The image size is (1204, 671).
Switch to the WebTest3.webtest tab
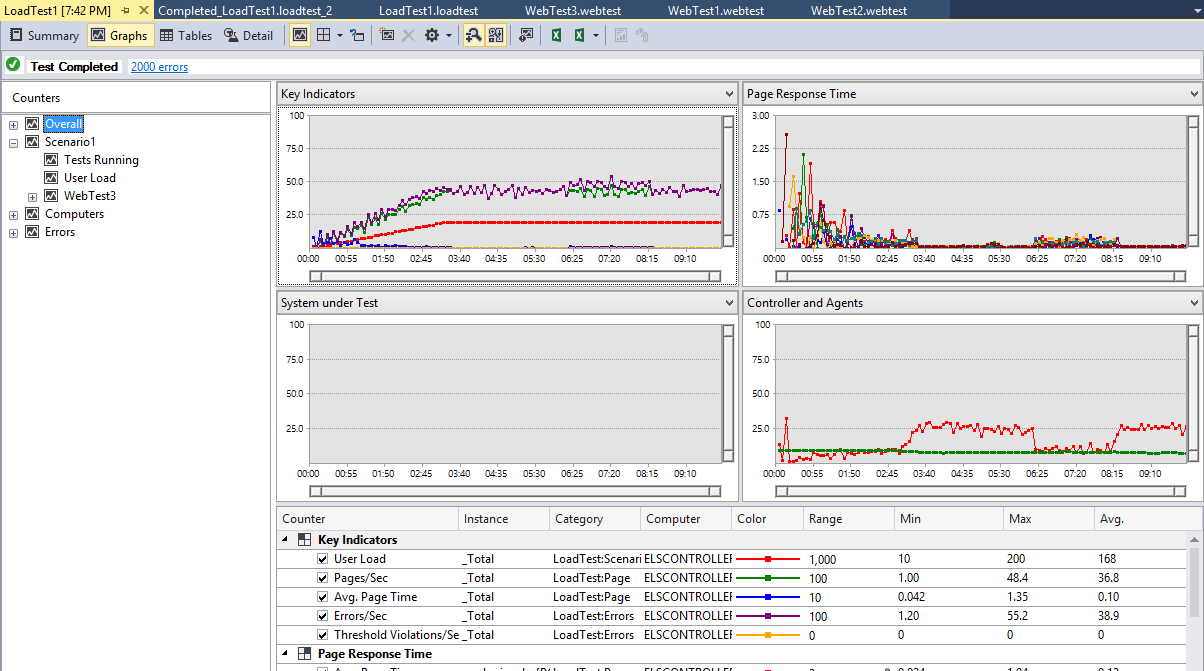tap(572, 10)
